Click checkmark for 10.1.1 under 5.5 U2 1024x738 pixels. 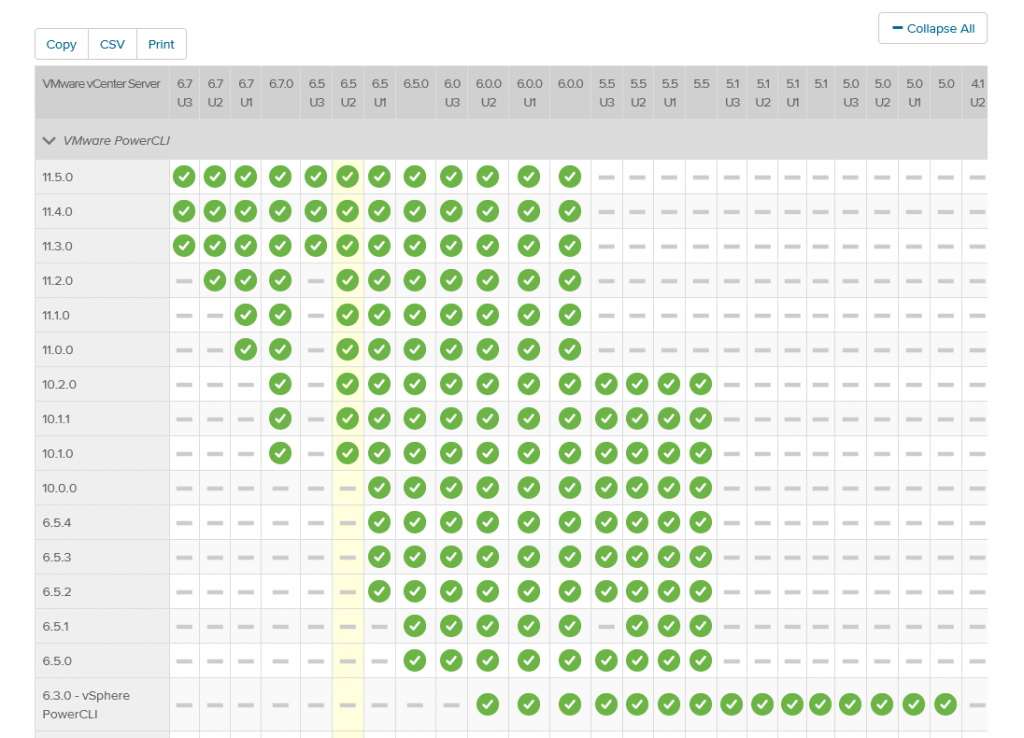point(637,419)
